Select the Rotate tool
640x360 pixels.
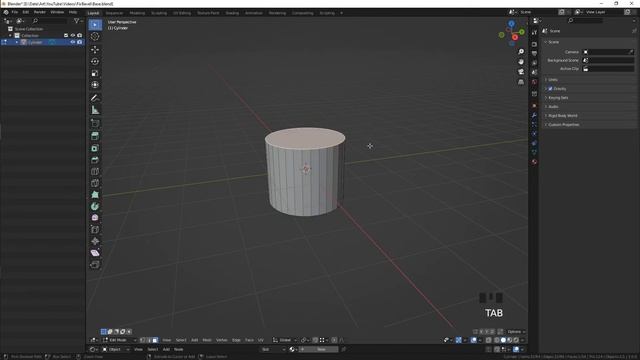click(95, 62)
